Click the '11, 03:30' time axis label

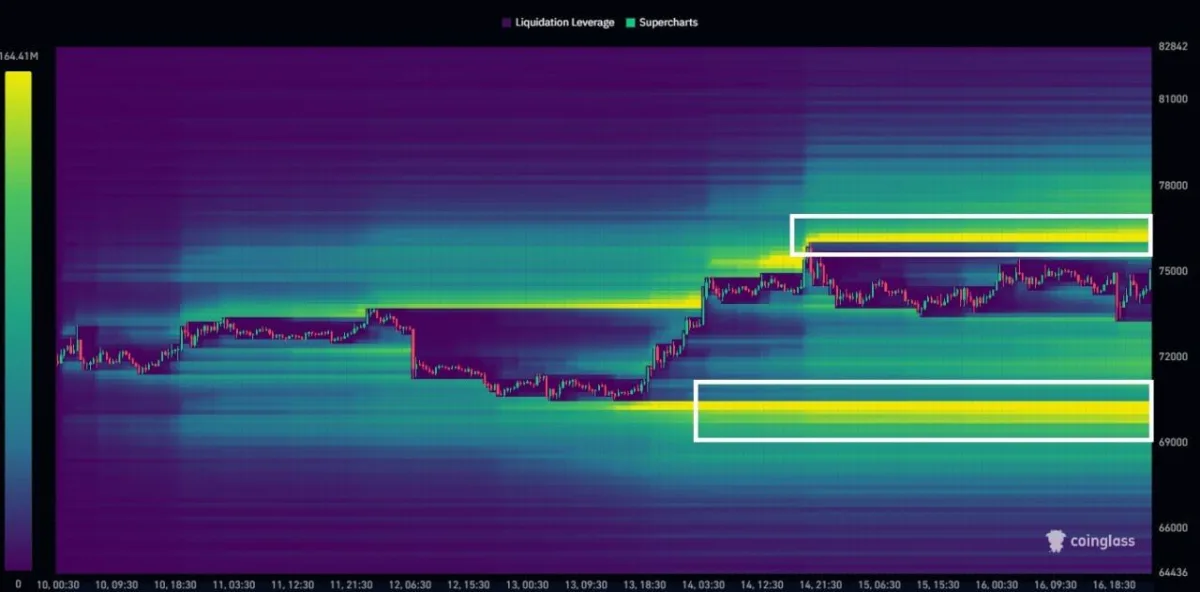[233, 583]
